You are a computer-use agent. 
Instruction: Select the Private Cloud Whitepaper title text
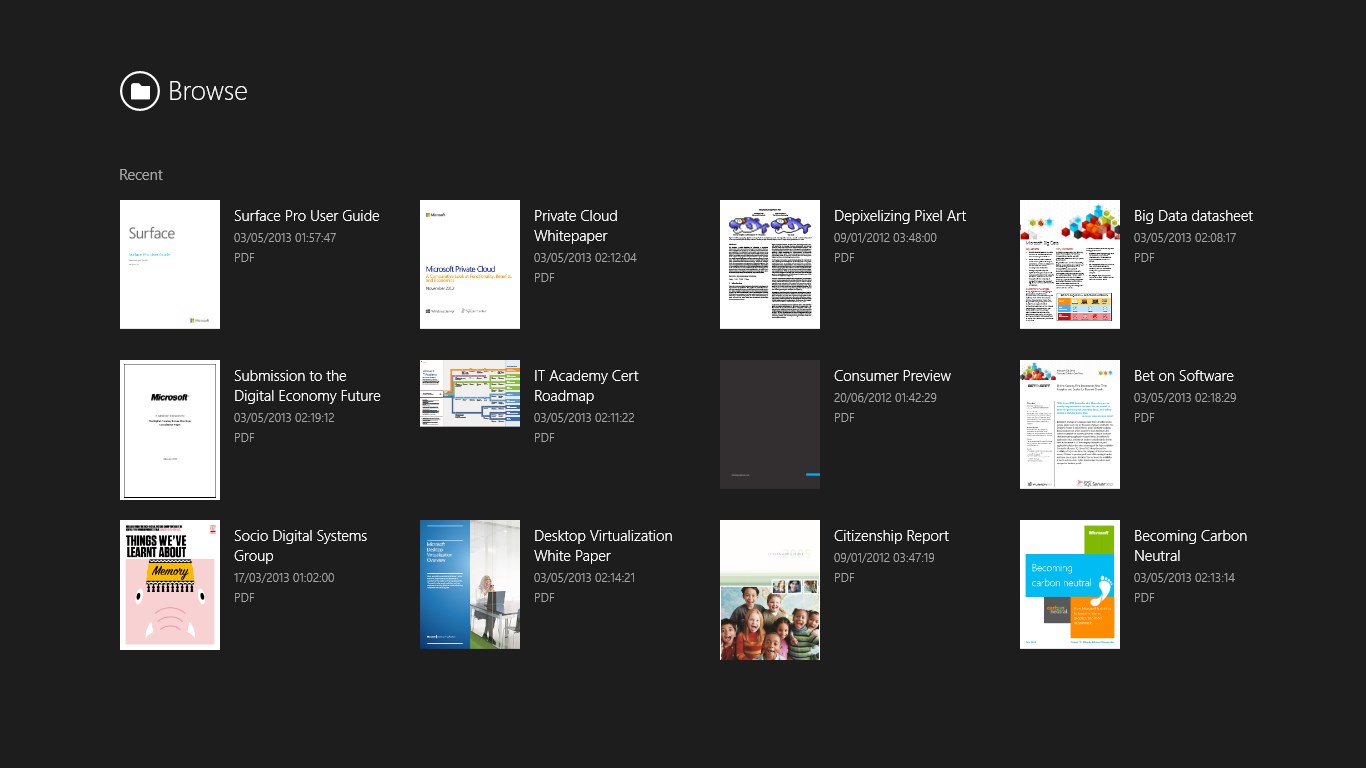(576, 226)
